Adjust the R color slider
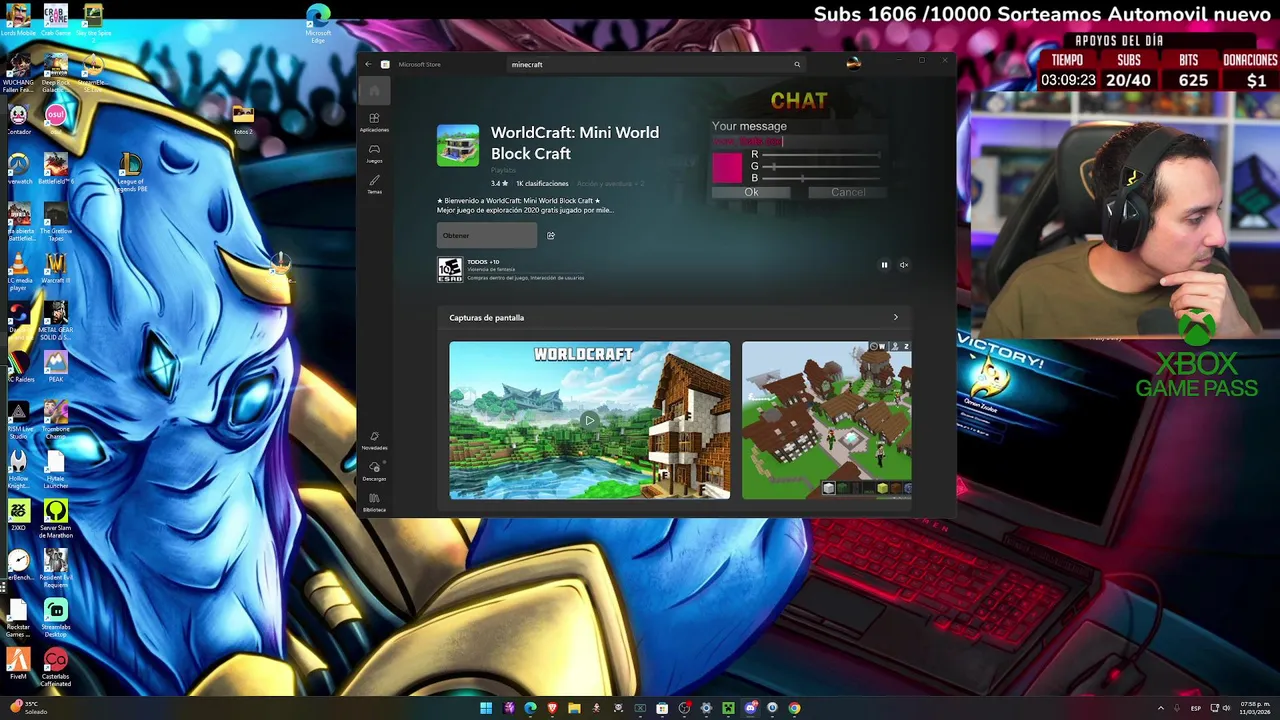Screen dimensions: 1280x720 [820, 154]
